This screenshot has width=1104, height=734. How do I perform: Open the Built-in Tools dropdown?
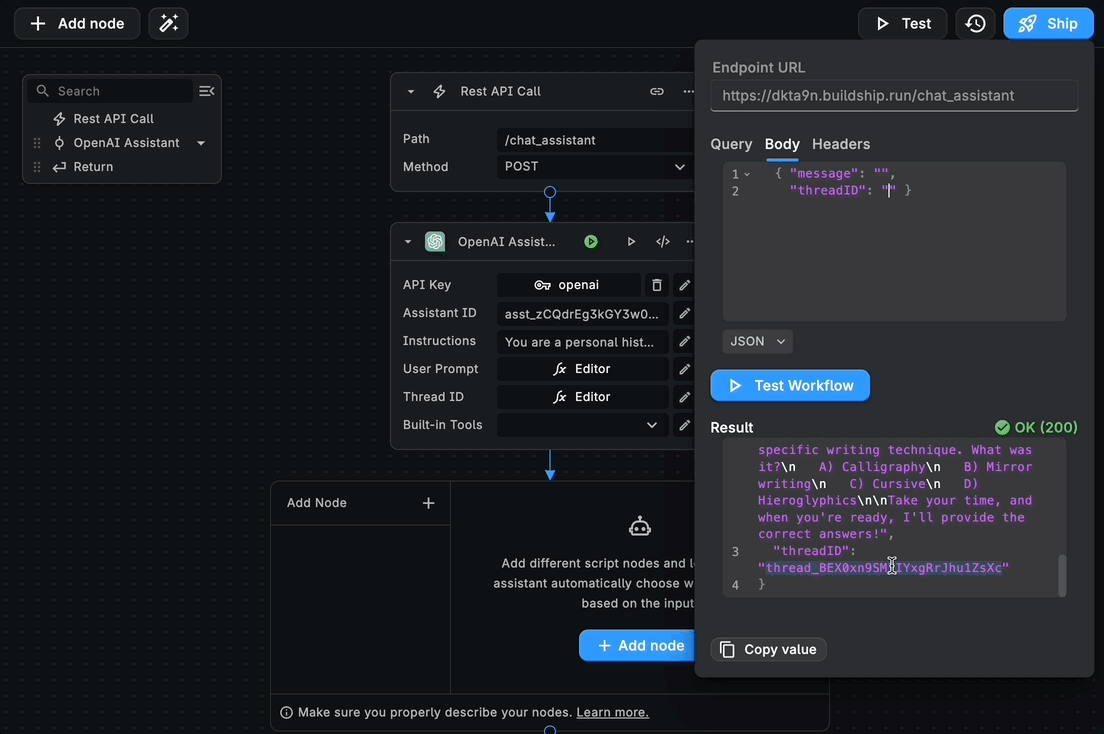582,424
